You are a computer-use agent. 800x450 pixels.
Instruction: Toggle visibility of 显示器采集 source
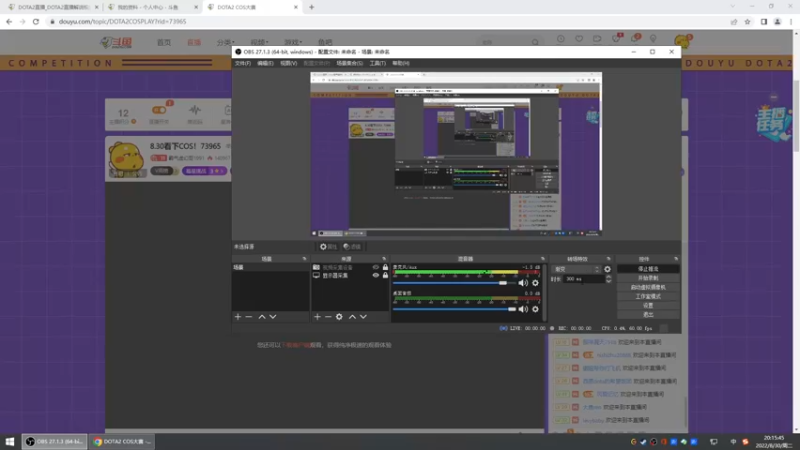coord(376,276)
